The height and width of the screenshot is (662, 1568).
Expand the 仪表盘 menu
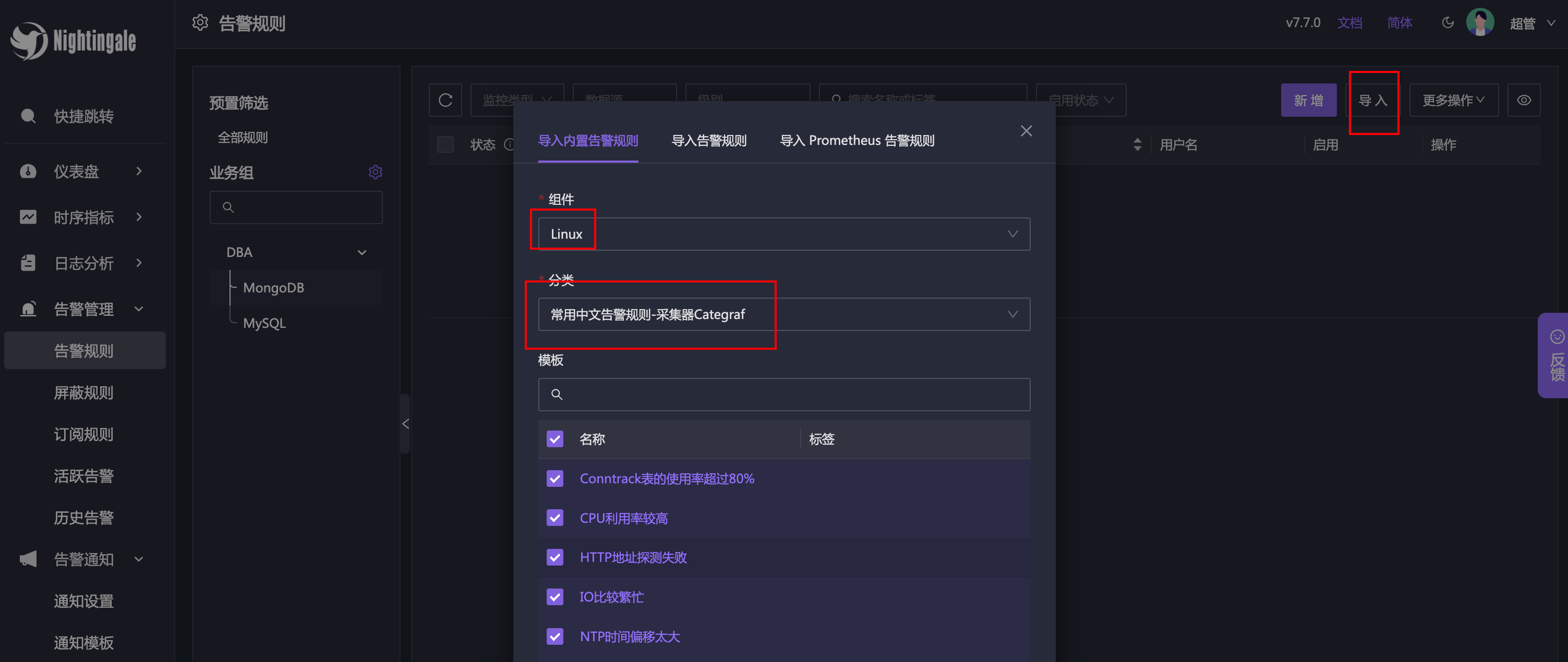(139, 171)
